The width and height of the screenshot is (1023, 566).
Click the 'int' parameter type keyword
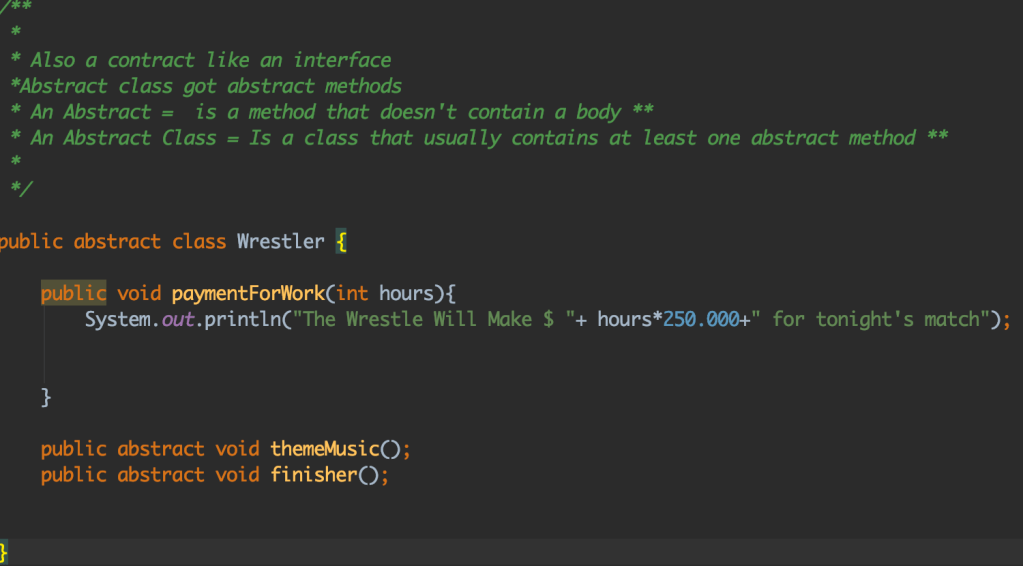click(x=352, y=293)
